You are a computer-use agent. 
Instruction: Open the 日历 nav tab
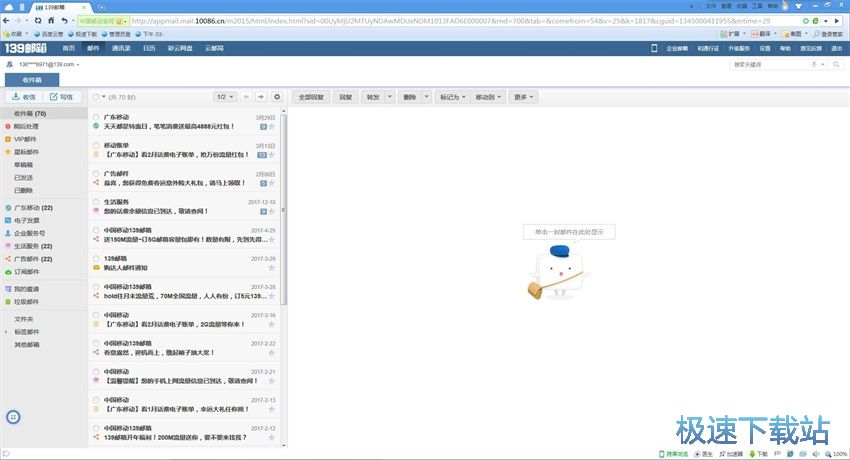tap(149, 48)
